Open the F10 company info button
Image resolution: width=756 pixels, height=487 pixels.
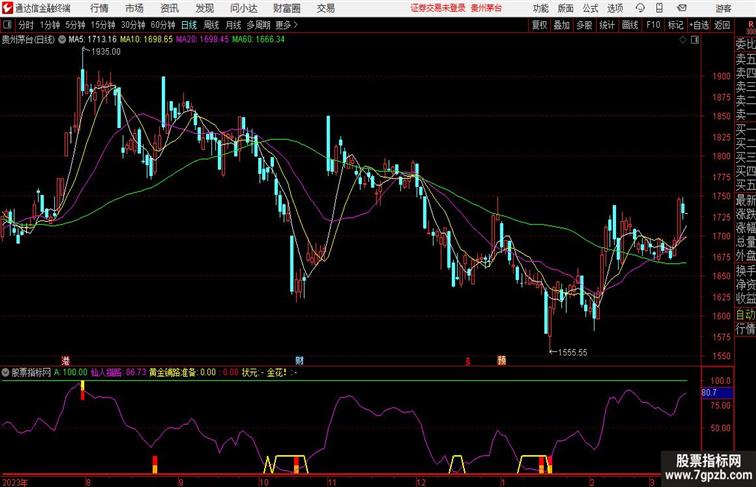pos(653,25)
